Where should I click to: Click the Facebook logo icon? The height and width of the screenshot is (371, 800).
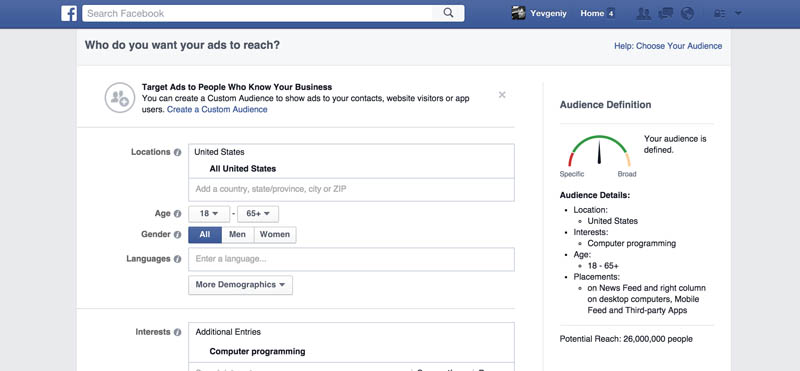pyautogui.click(x=69, y=13)
